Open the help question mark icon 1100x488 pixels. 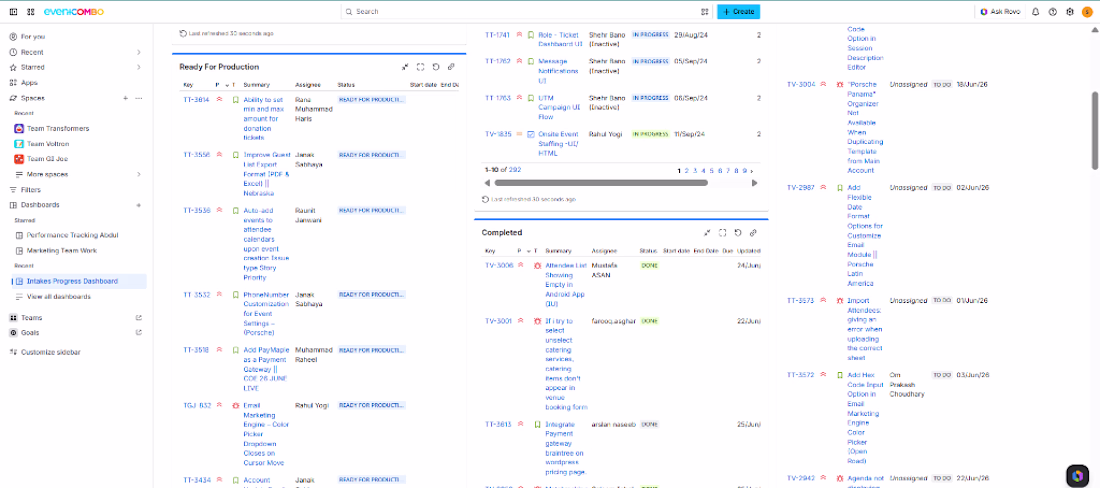point(1052,12)
